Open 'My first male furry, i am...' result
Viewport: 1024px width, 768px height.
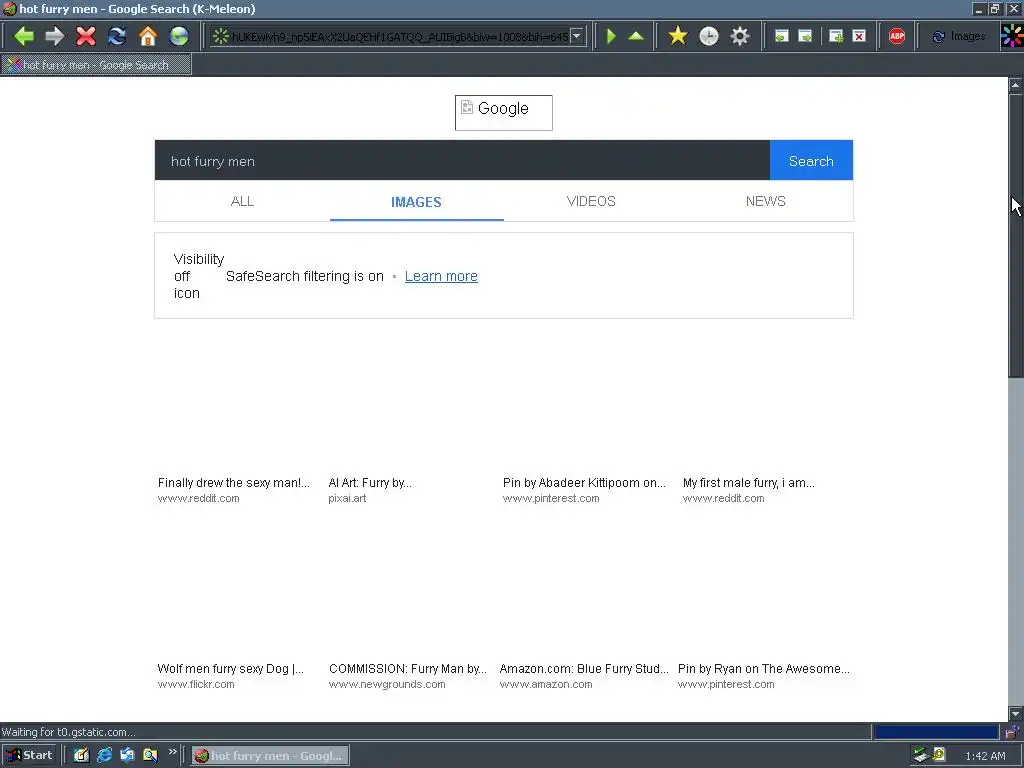click(x=748, y=483)
